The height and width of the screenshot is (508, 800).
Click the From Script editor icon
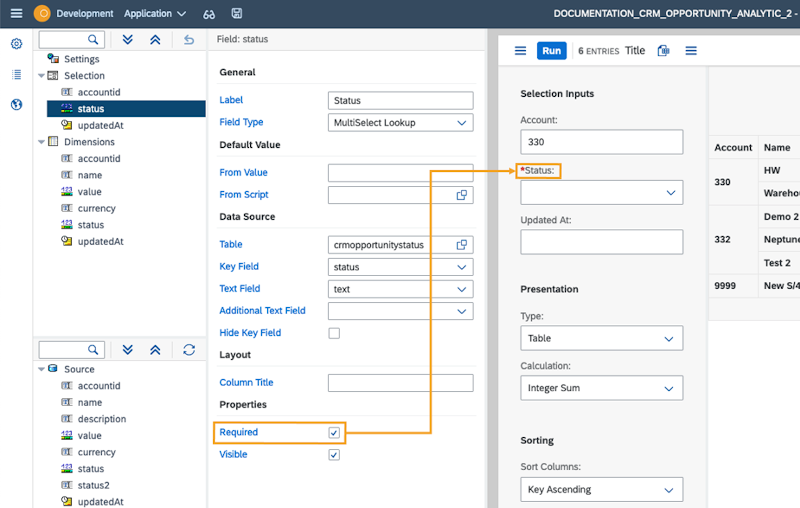pyautogui.click(x=462, y=195)
